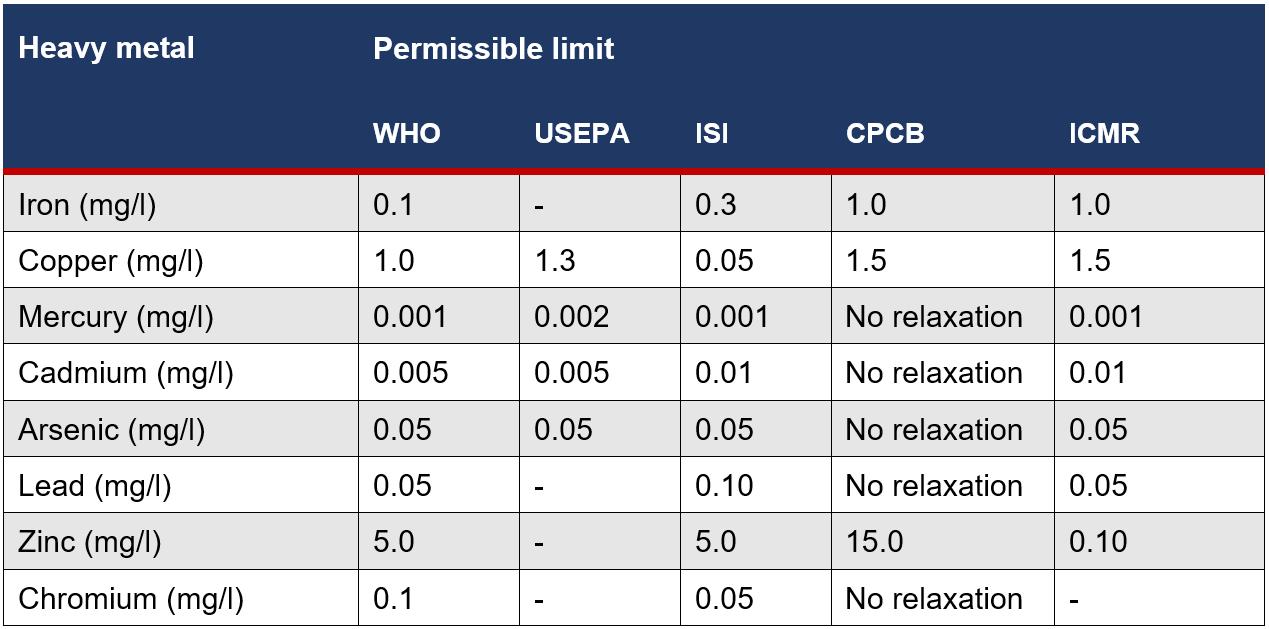Click the Heavy metal column header

pos(106,48)
